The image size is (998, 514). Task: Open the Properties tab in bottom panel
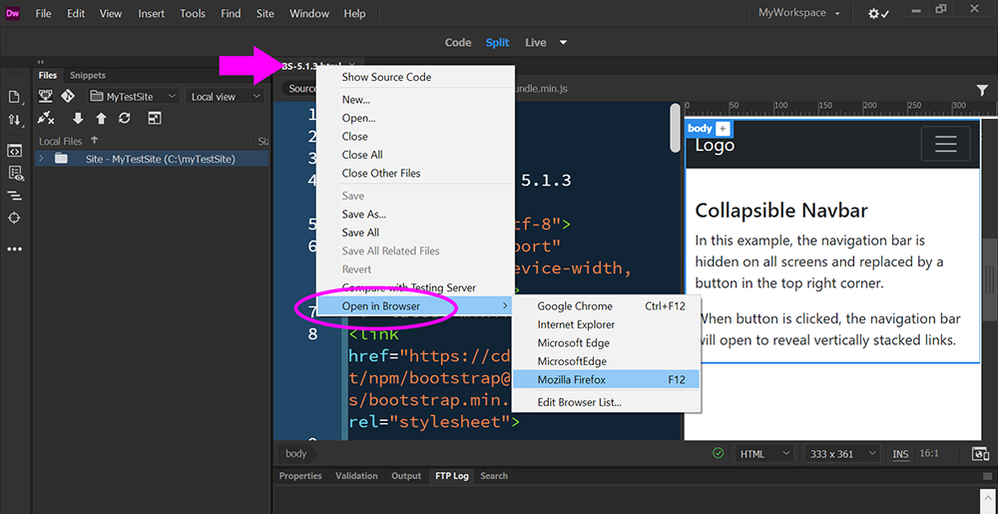pyautogui.click(x=300, y=476)
